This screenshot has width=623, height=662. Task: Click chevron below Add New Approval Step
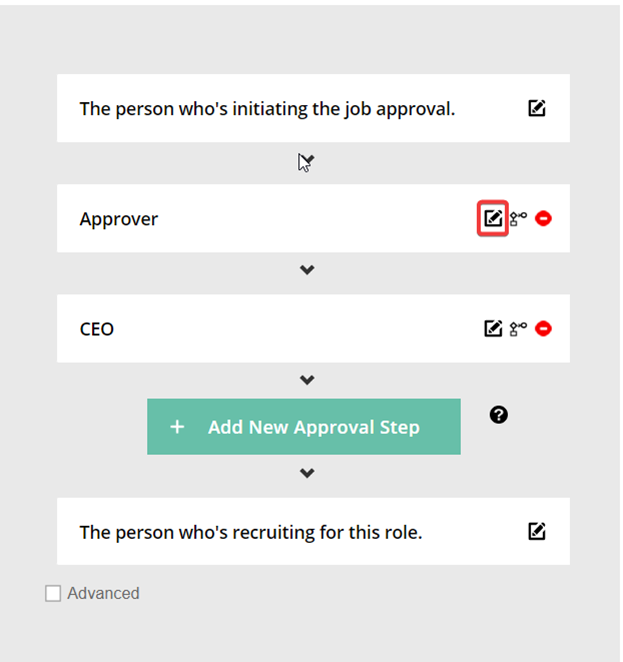[307, 473]
